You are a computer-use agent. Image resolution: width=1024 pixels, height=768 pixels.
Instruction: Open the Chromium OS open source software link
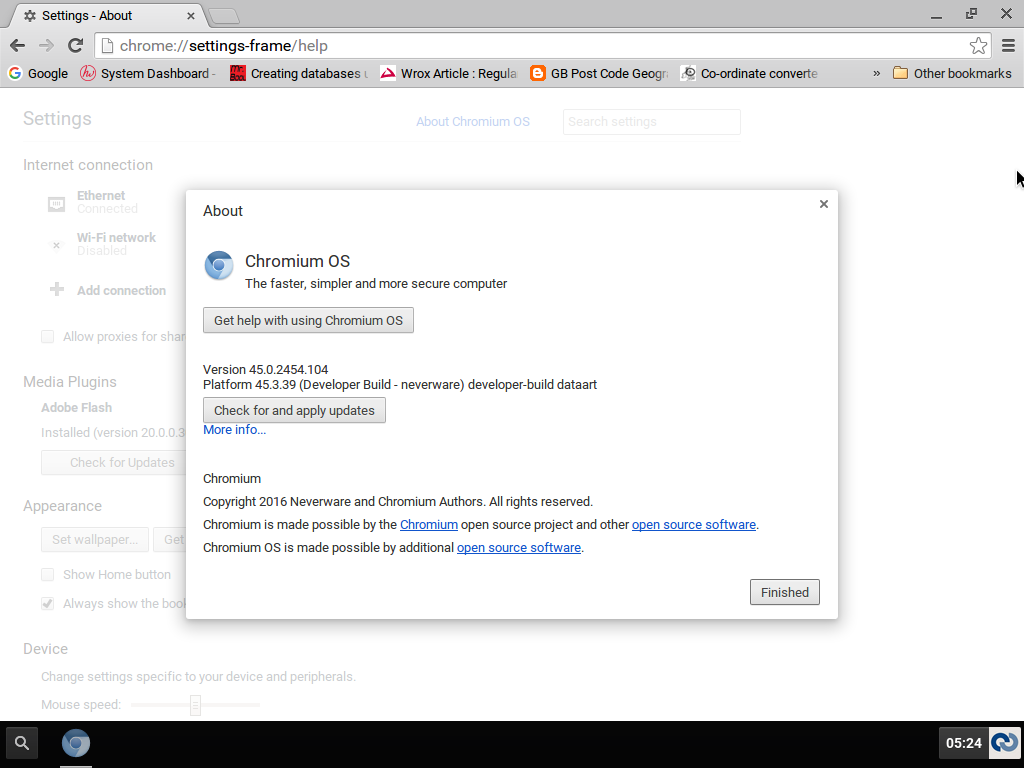(x=519, y=547)
